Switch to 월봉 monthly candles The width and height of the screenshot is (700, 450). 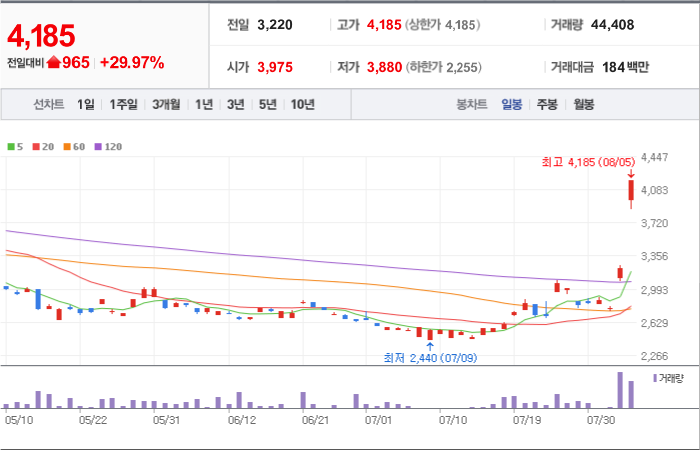(583, 104)
